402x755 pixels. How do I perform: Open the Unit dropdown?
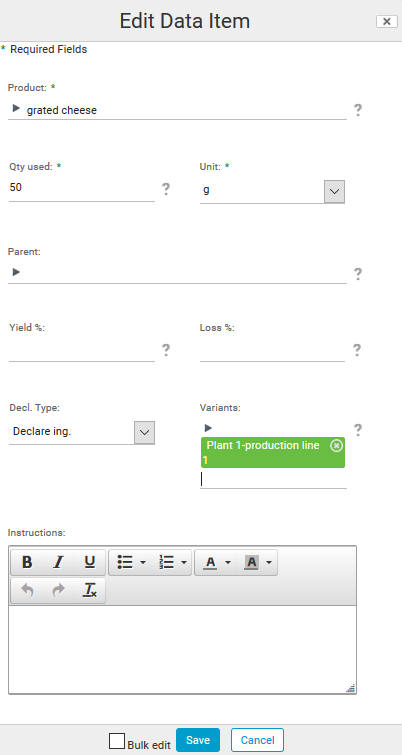(334, 191)
